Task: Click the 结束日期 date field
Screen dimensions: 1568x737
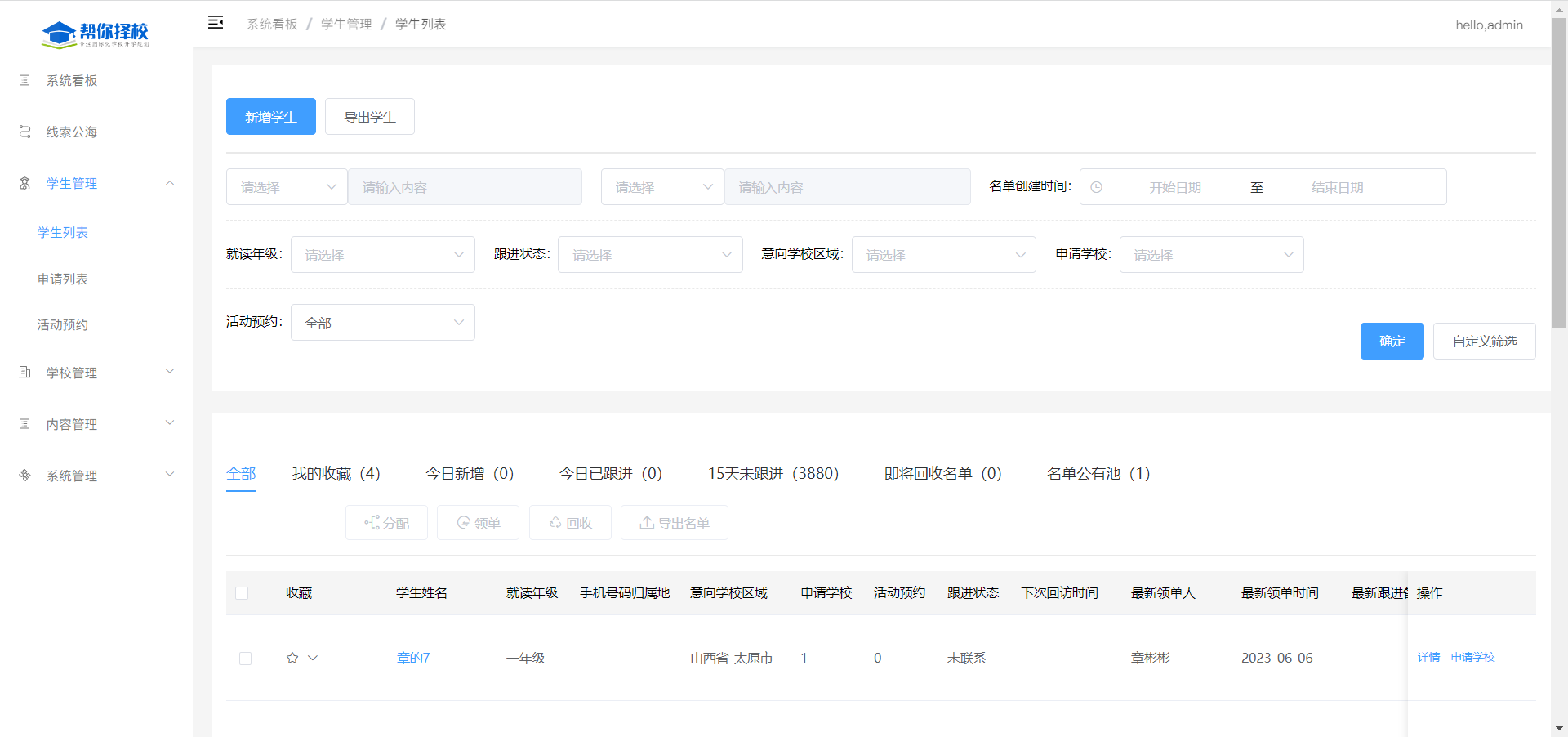Action: click(x=1338, y=187)
